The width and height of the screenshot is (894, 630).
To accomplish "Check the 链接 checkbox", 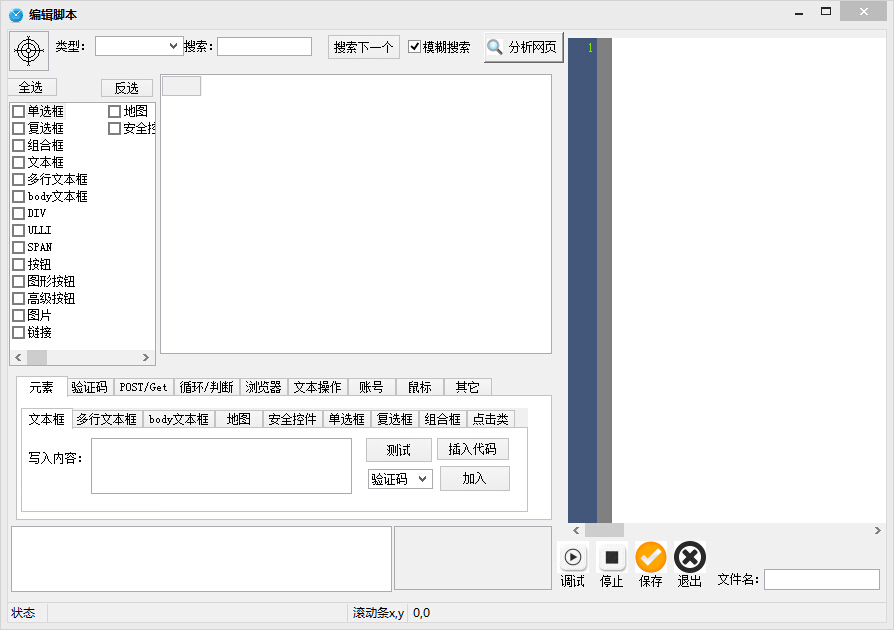I will (16, 332).
